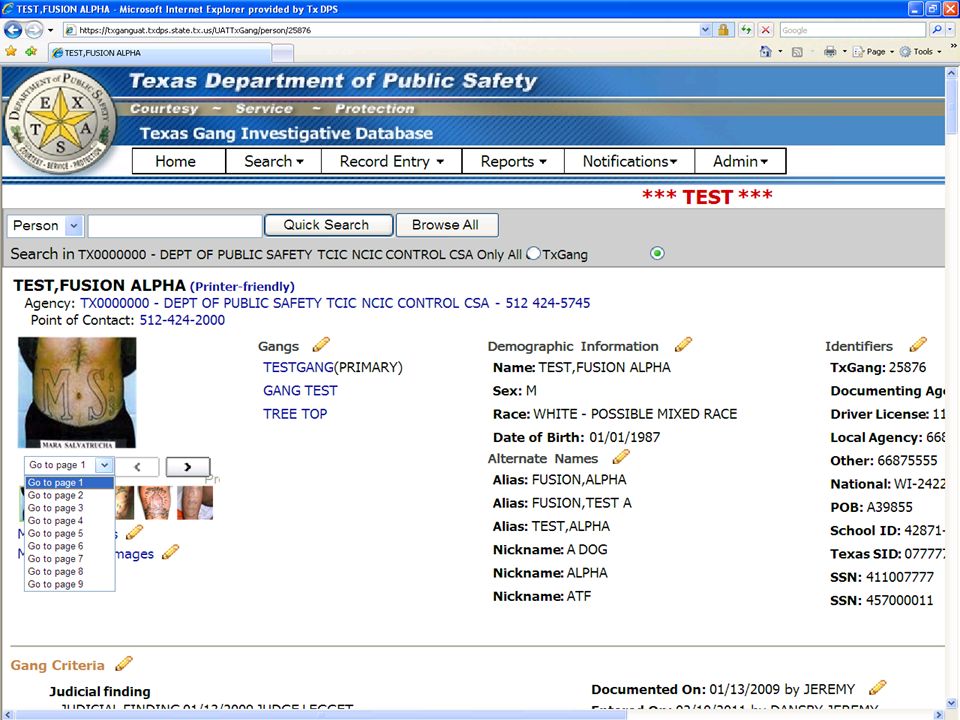Click the security lock icon in address bar

click(723, 29)
